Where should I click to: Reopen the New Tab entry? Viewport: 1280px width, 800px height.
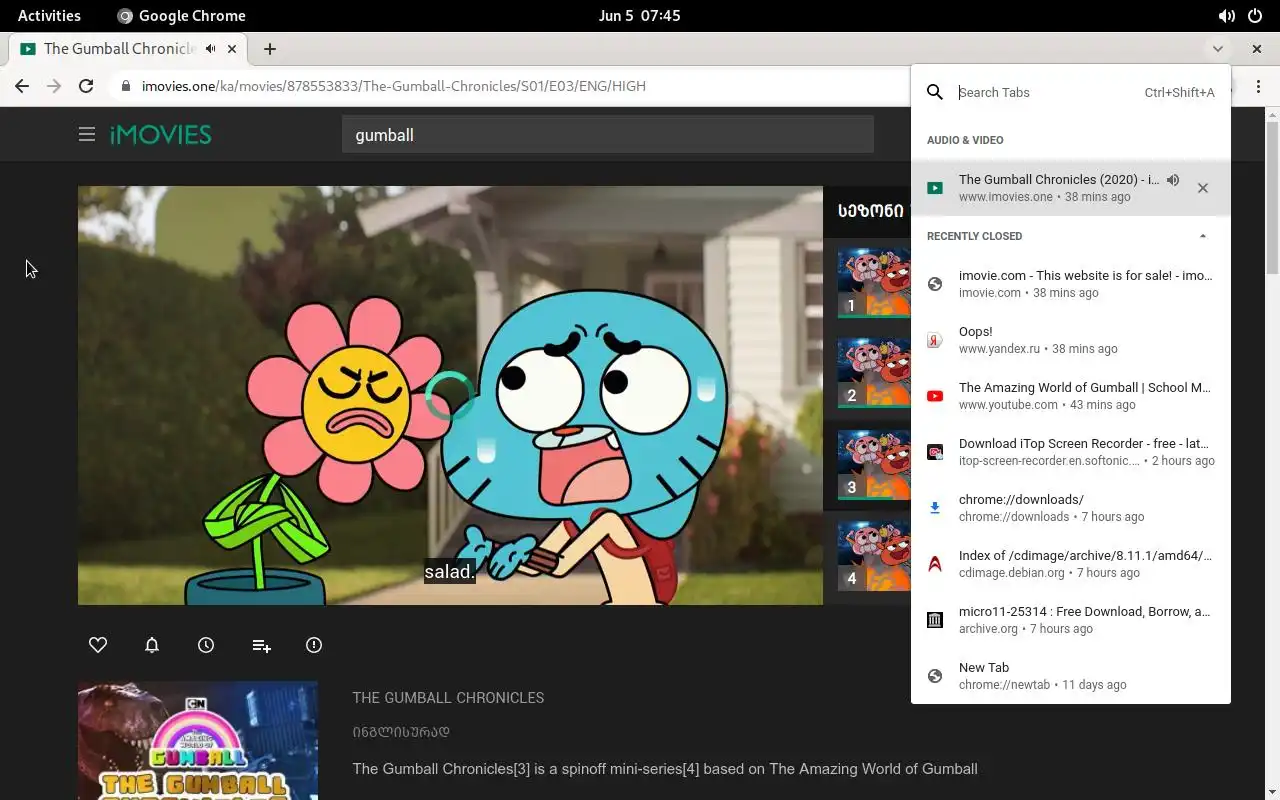click(x=1071, y=676)
